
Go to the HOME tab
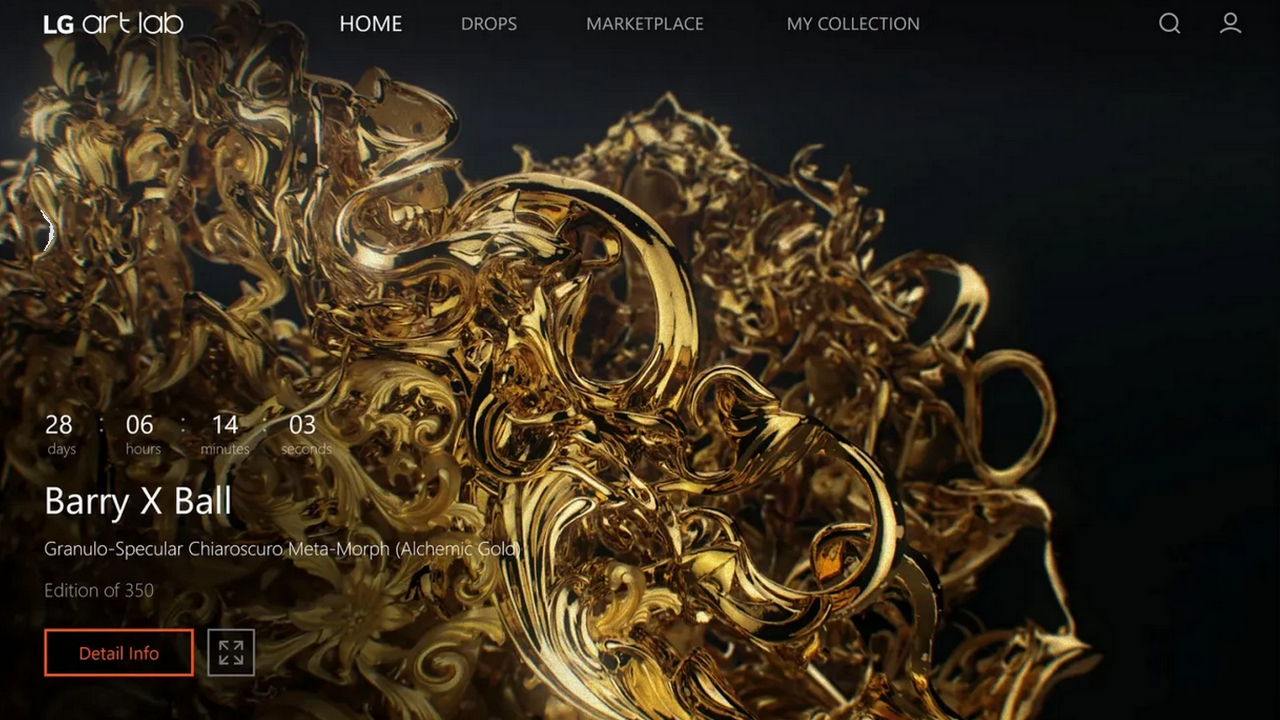pos(371,24)
